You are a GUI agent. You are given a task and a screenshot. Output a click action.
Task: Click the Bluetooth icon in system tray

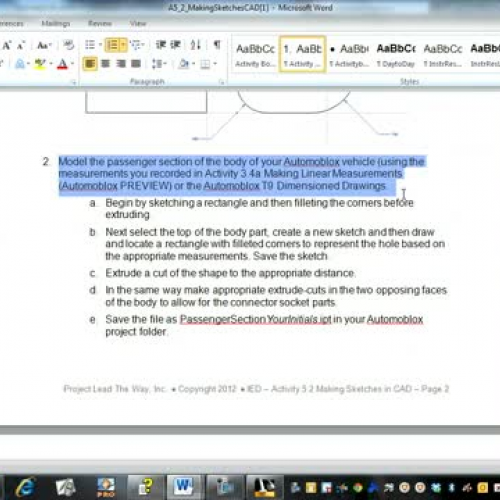click(452, 488)
